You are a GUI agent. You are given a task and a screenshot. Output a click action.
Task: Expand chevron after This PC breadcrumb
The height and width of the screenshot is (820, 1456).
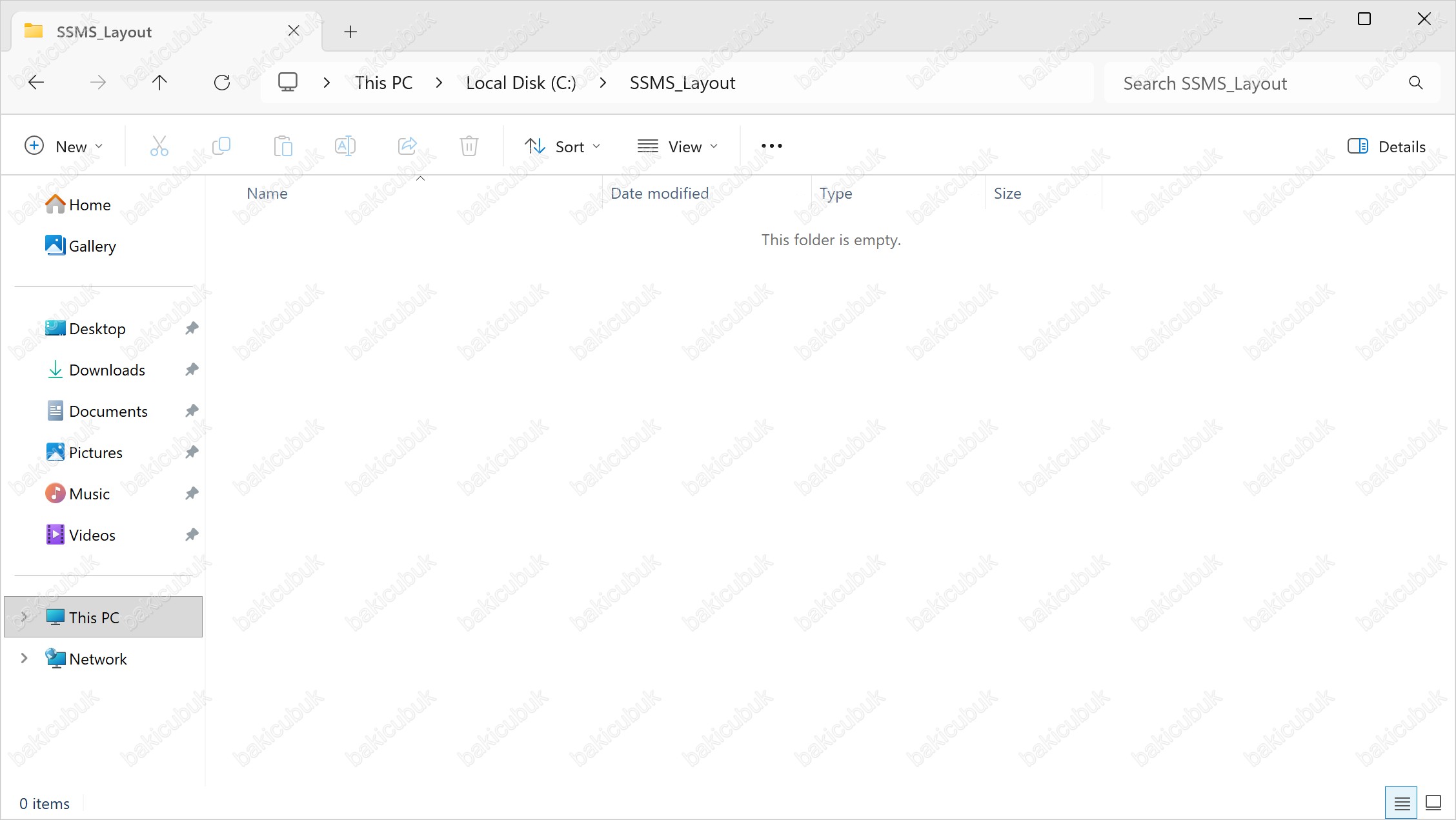[x=439, y=83]
